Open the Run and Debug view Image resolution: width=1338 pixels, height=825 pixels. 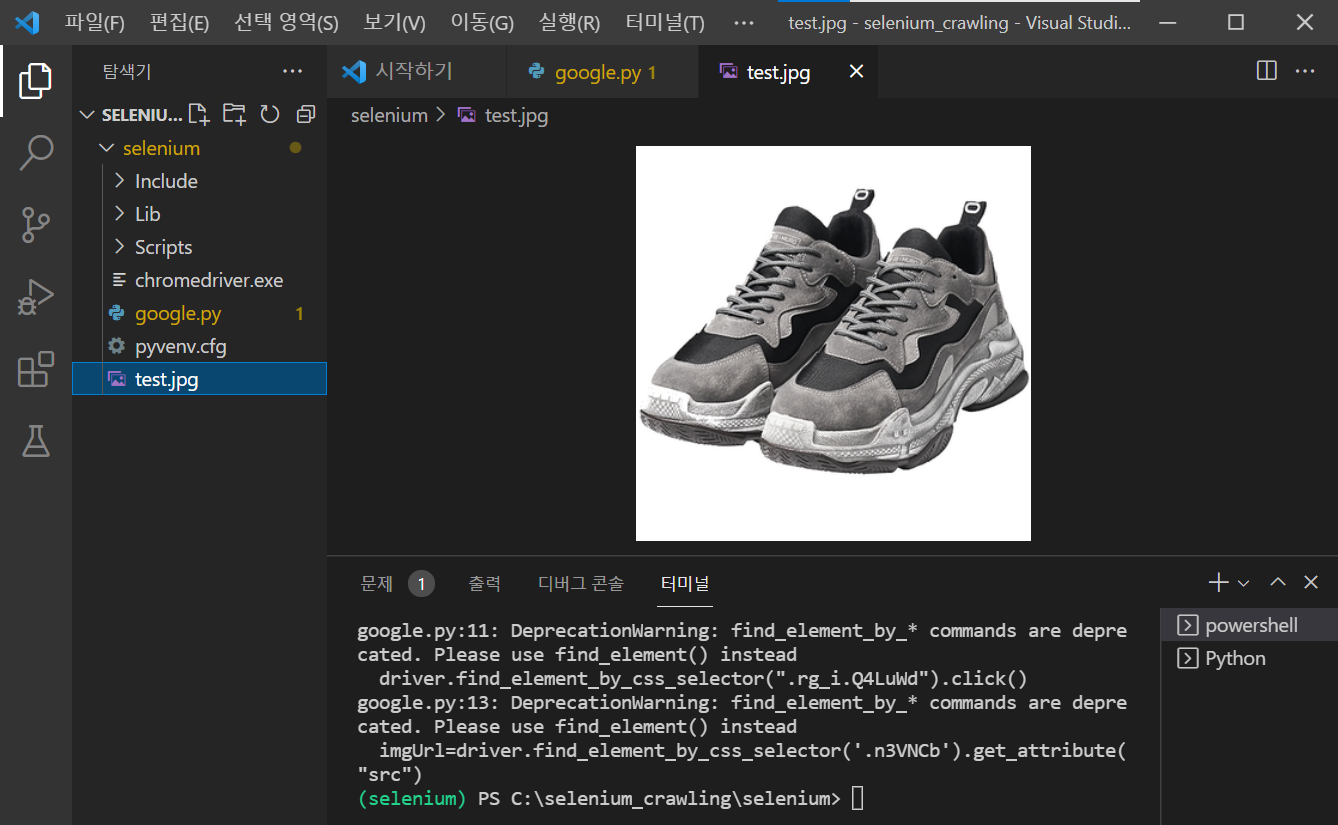coord(36,297)
